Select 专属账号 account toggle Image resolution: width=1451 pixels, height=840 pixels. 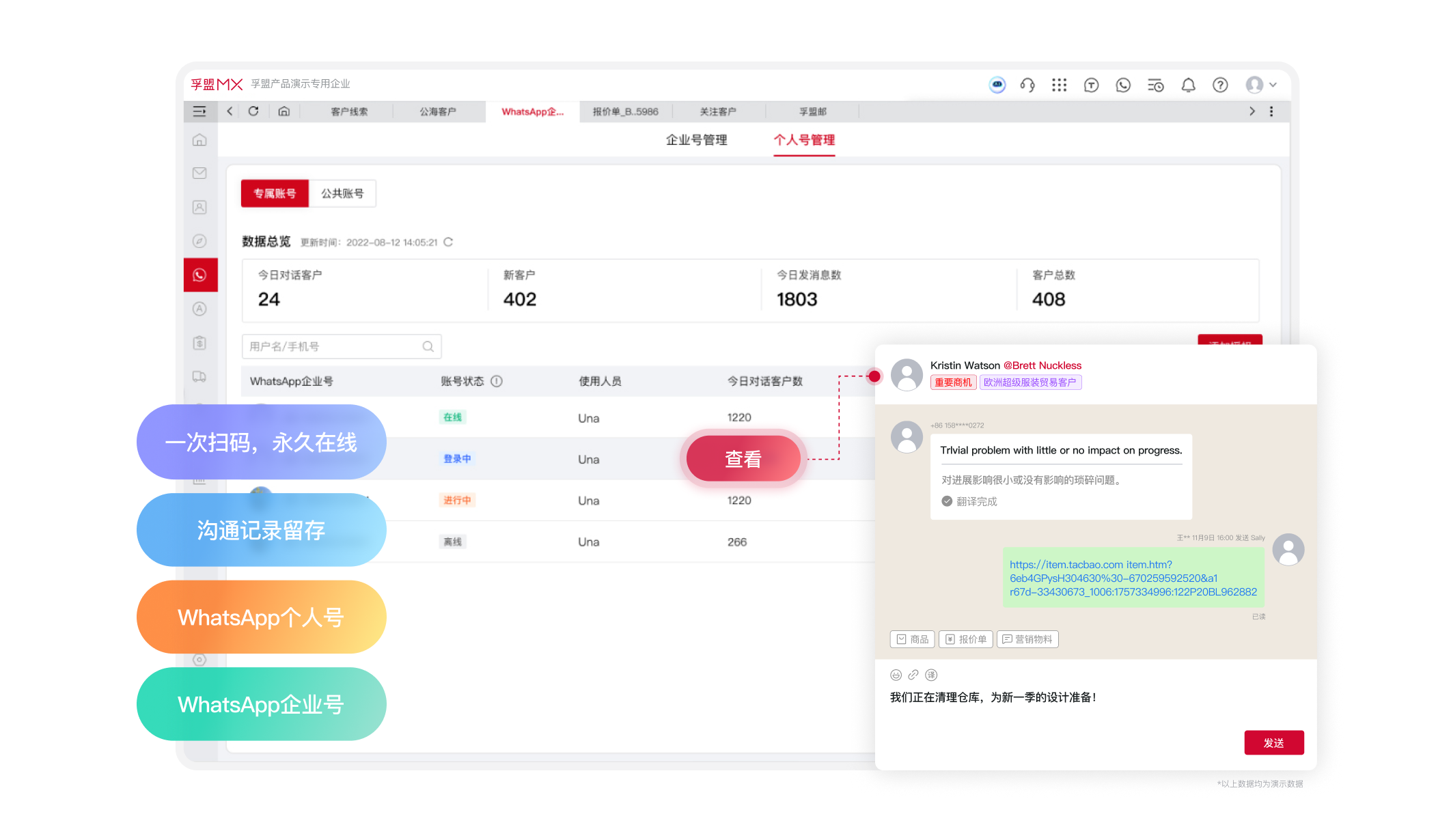(275, 193)
